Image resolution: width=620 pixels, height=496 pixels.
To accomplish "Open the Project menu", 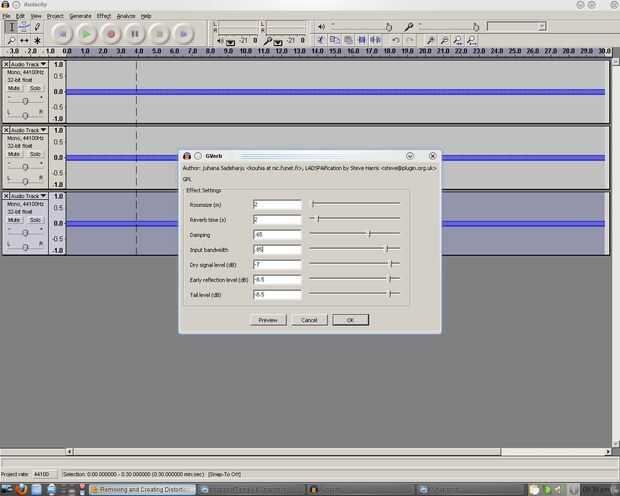I will click(x=55, y=16).
